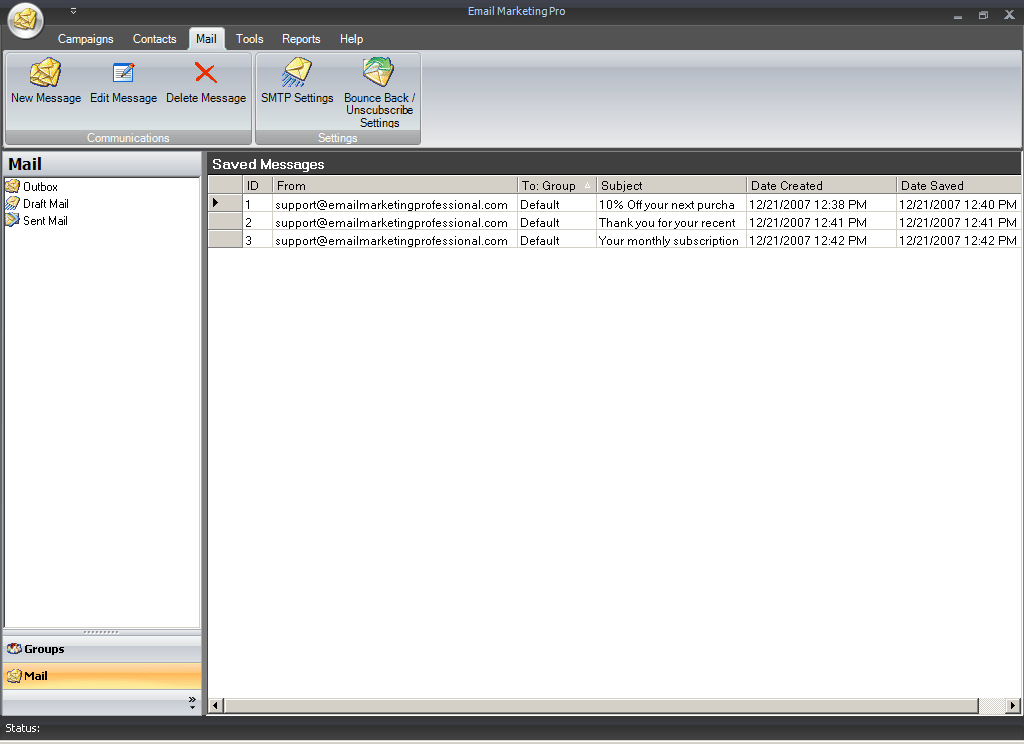Viewport: 1024px width, 744px height.
Task: Open the Campaigns tab
Action: click(85, 39)
